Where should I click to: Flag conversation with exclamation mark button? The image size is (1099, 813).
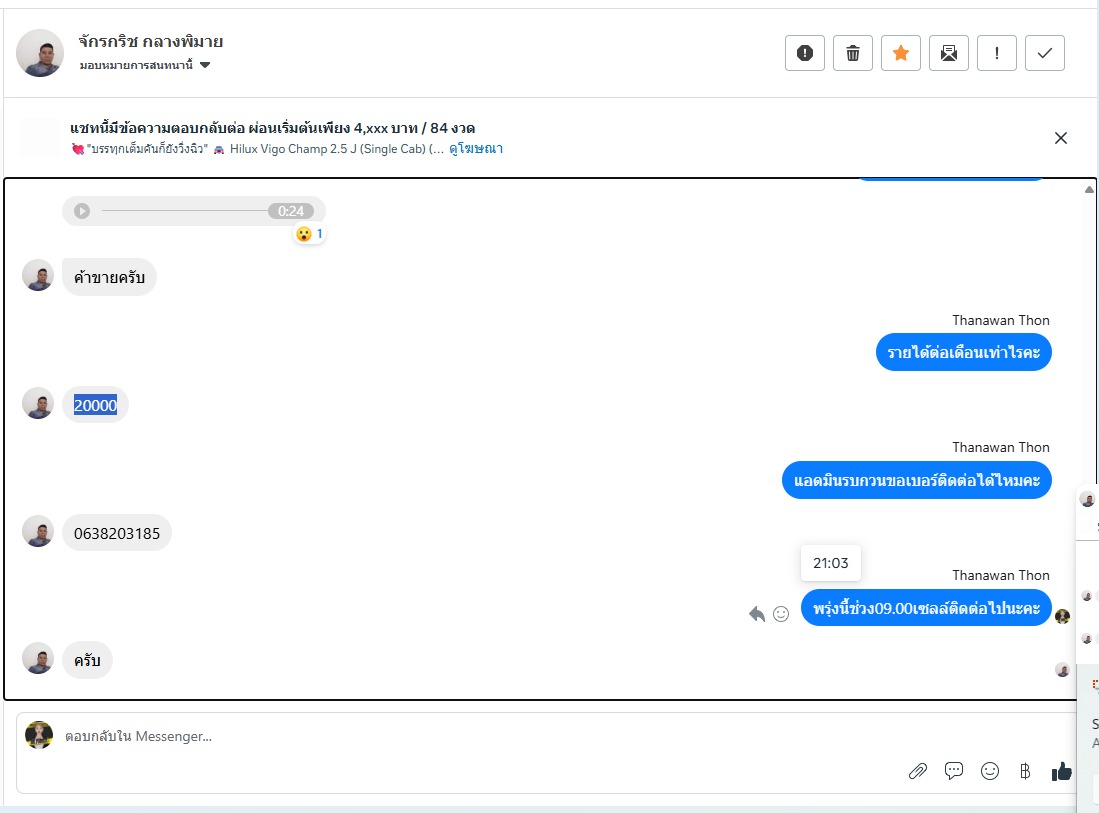(997, 53)
